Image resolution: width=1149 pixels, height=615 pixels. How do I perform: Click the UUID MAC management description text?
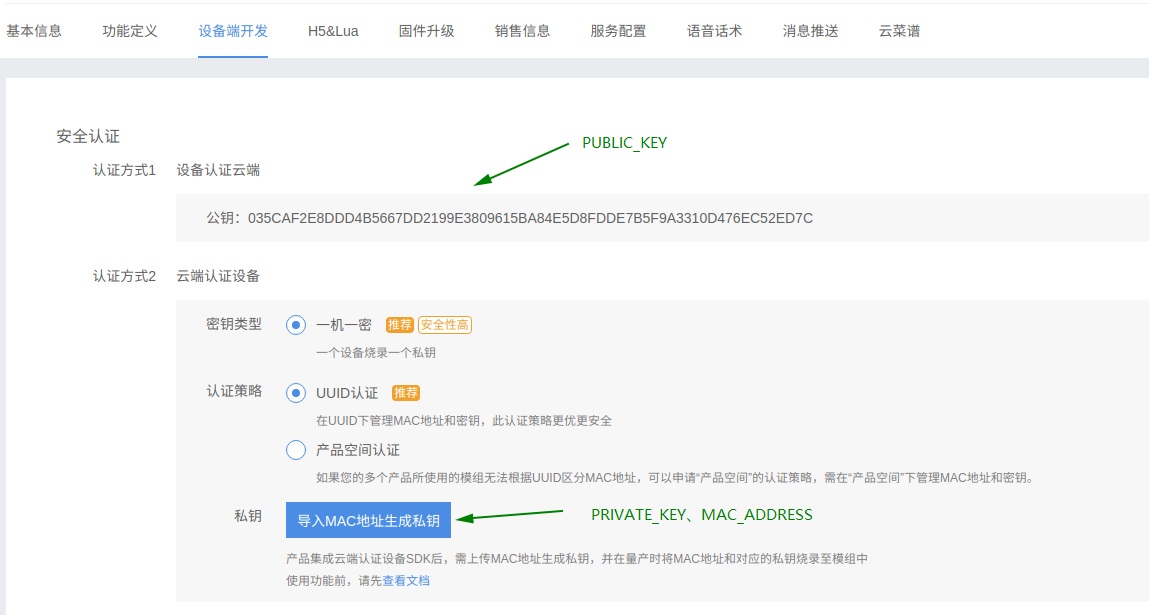tap(464, 421)
